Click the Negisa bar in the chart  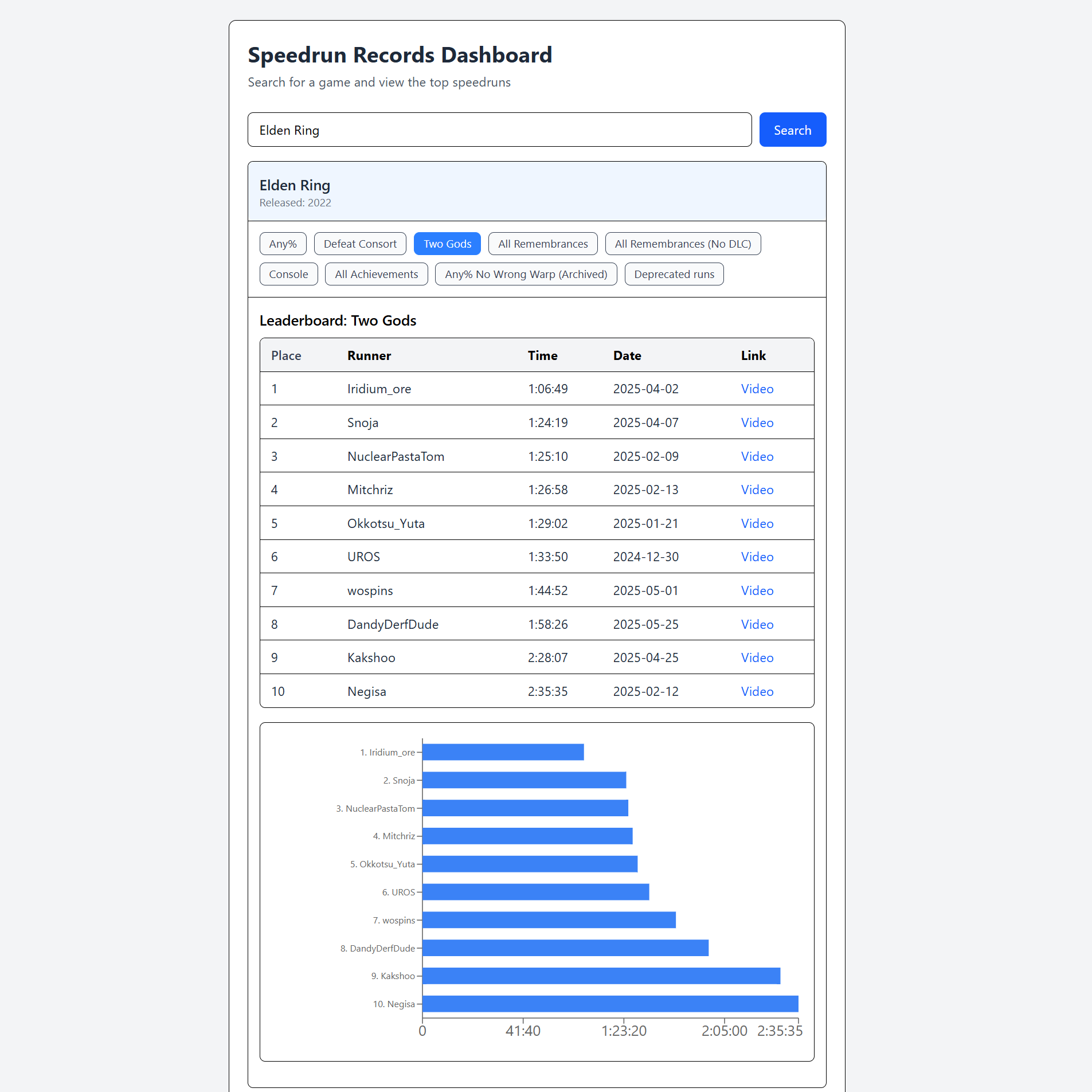click(610, 1004)
